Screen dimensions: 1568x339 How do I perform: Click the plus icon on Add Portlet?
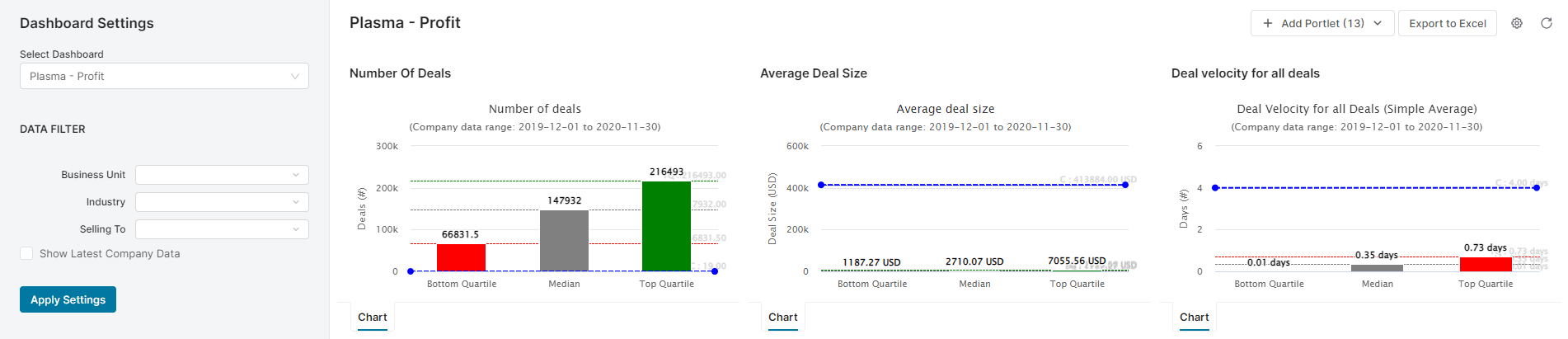point(1268,23)
